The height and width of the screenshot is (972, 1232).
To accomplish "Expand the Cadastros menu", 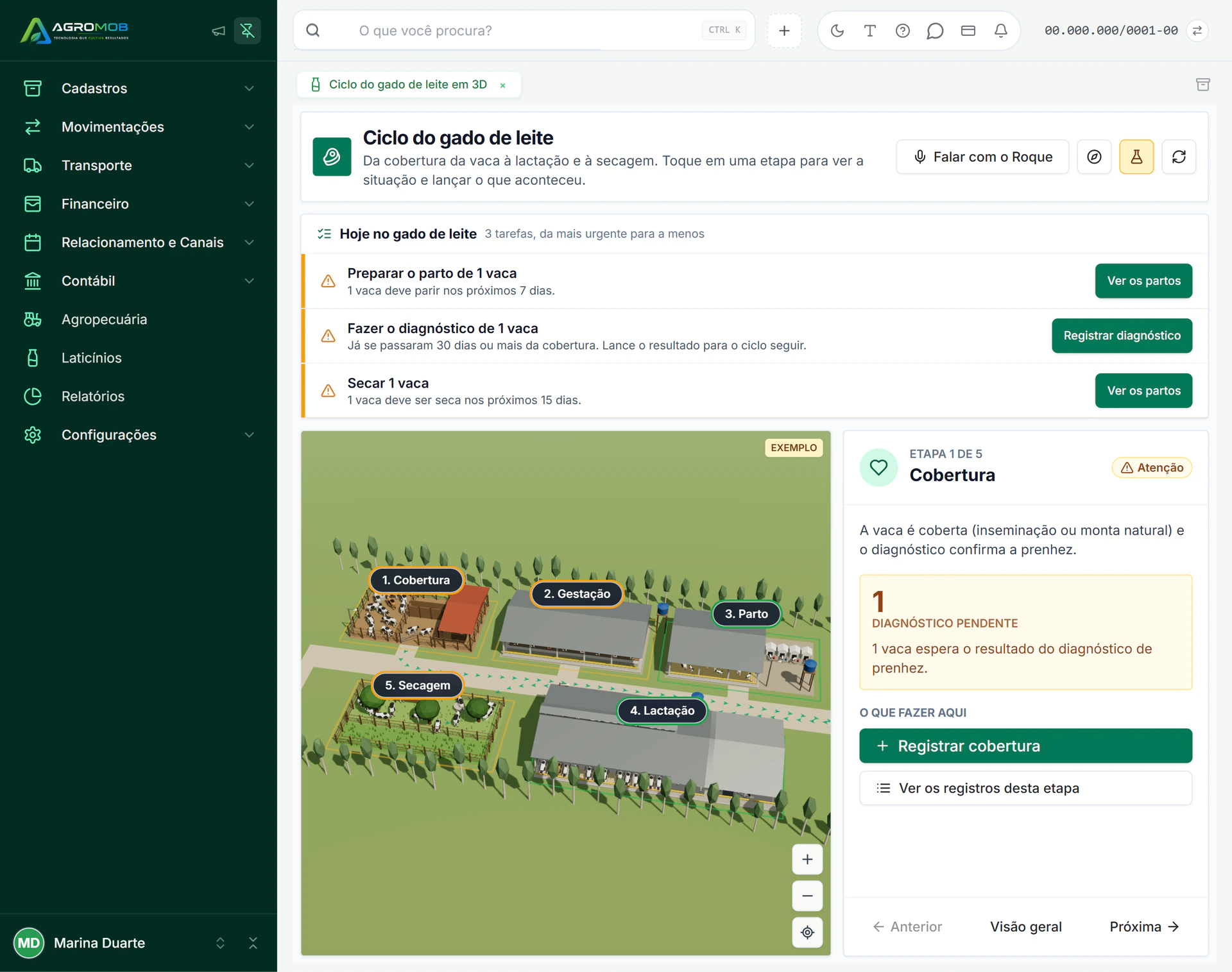I will click(x=139, y=89).
